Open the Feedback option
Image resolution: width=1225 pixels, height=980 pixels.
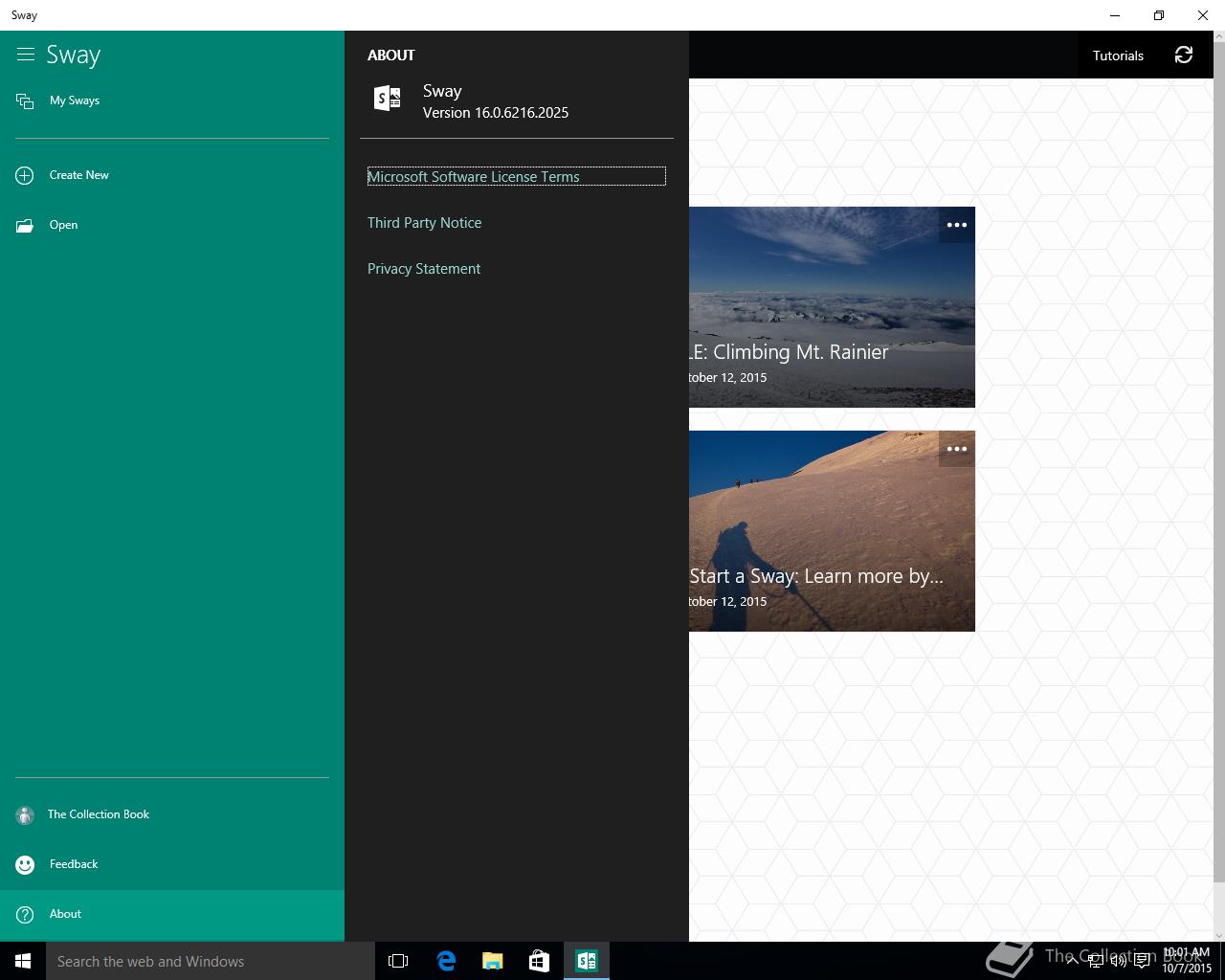tap(172, 864)
